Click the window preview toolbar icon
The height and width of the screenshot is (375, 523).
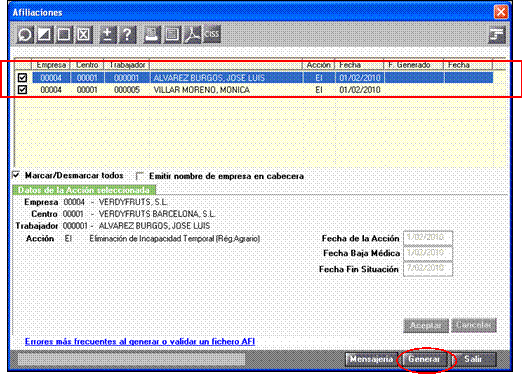pyautogui.click(x=172, y=34)
